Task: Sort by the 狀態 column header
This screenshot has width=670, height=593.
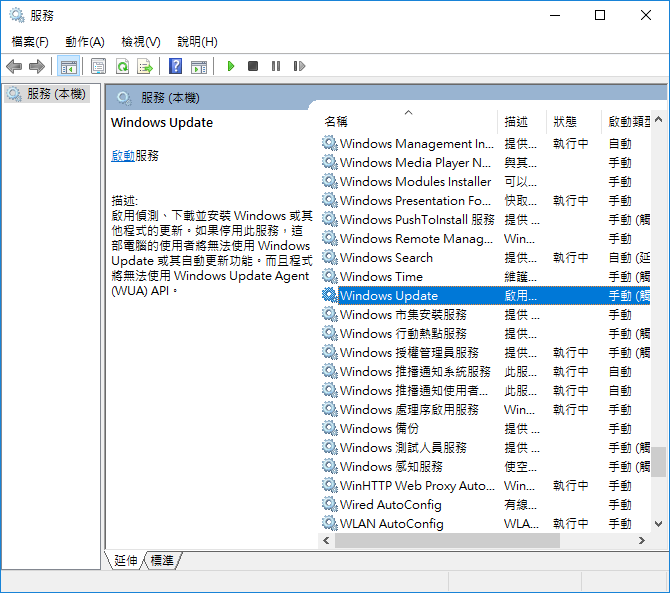Action: coord(574,122)
